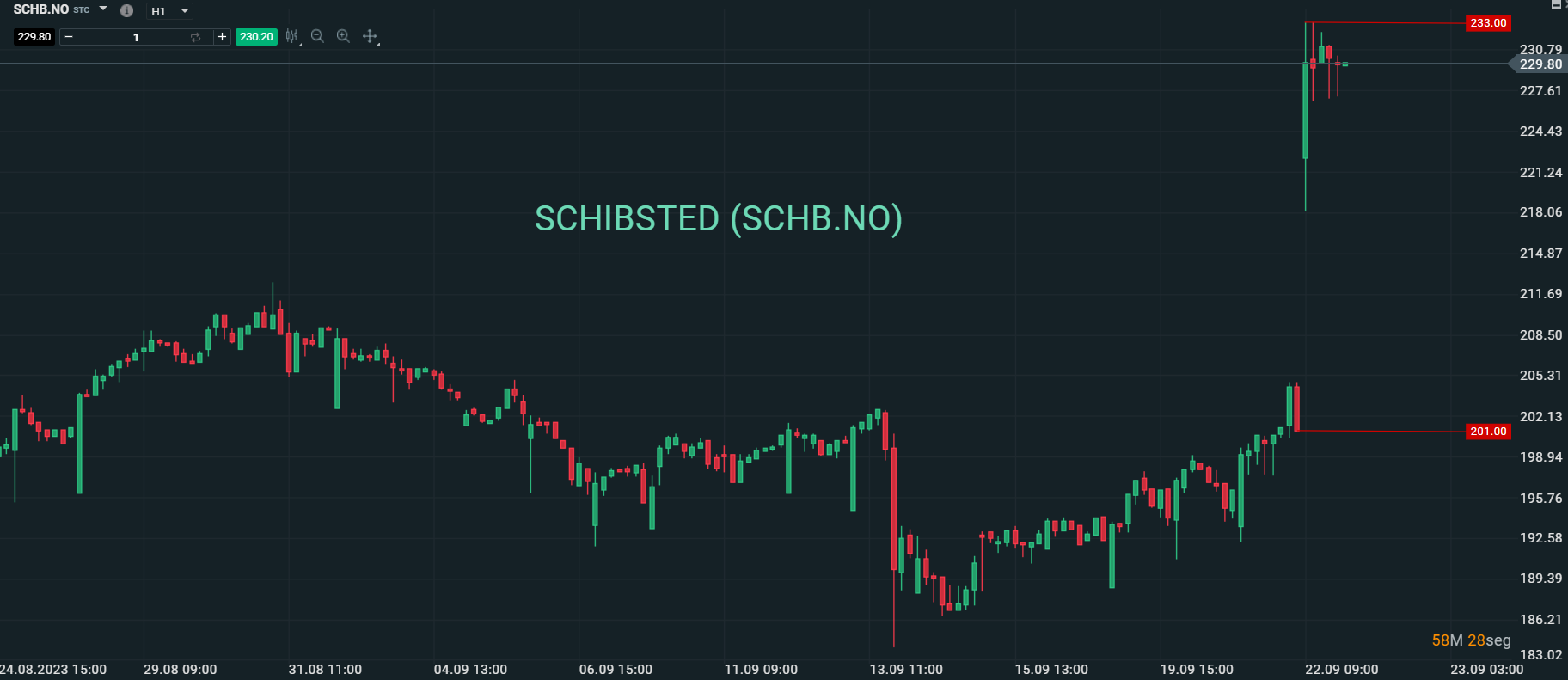Increase trade volume with plus button
This screenshot has width=1568, height=680.
(222, 37)
